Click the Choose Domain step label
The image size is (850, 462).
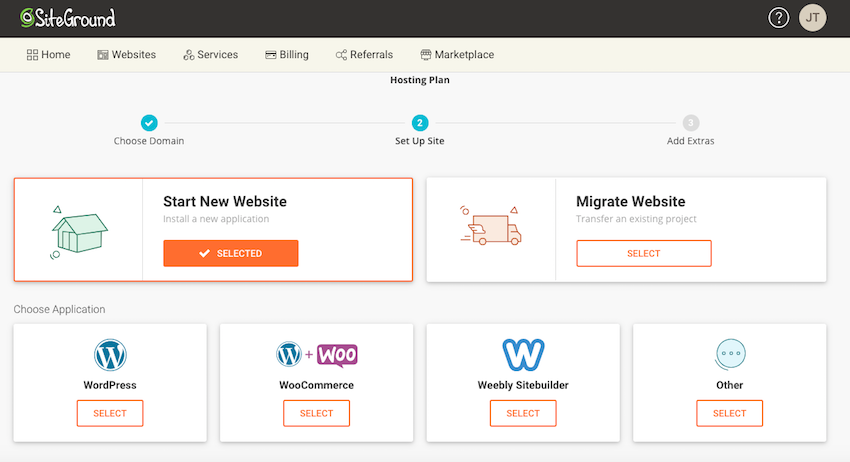149,141
